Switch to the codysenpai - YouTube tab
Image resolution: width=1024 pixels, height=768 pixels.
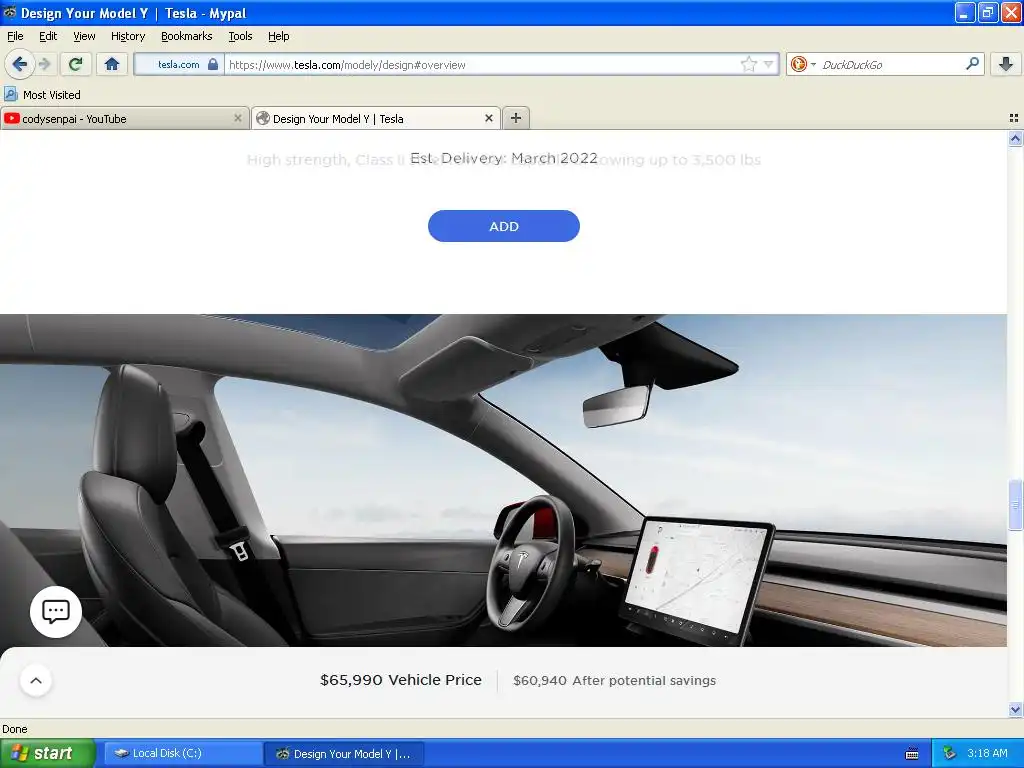[x=124, y=119]
